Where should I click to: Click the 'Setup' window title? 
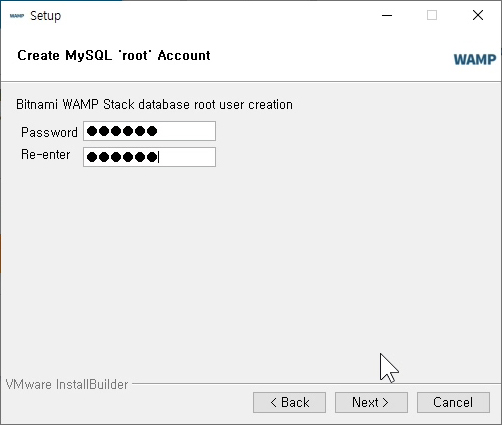pyautogui.click(x=46, y=16)
